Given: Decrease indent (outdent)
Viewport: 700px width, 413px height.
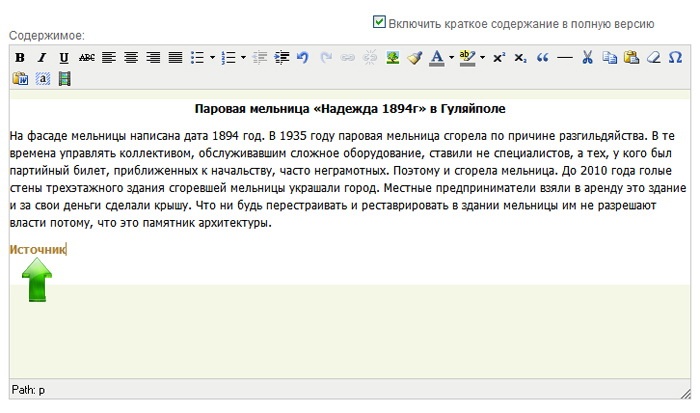Looking at the screenshot, I should pos(260,58).
